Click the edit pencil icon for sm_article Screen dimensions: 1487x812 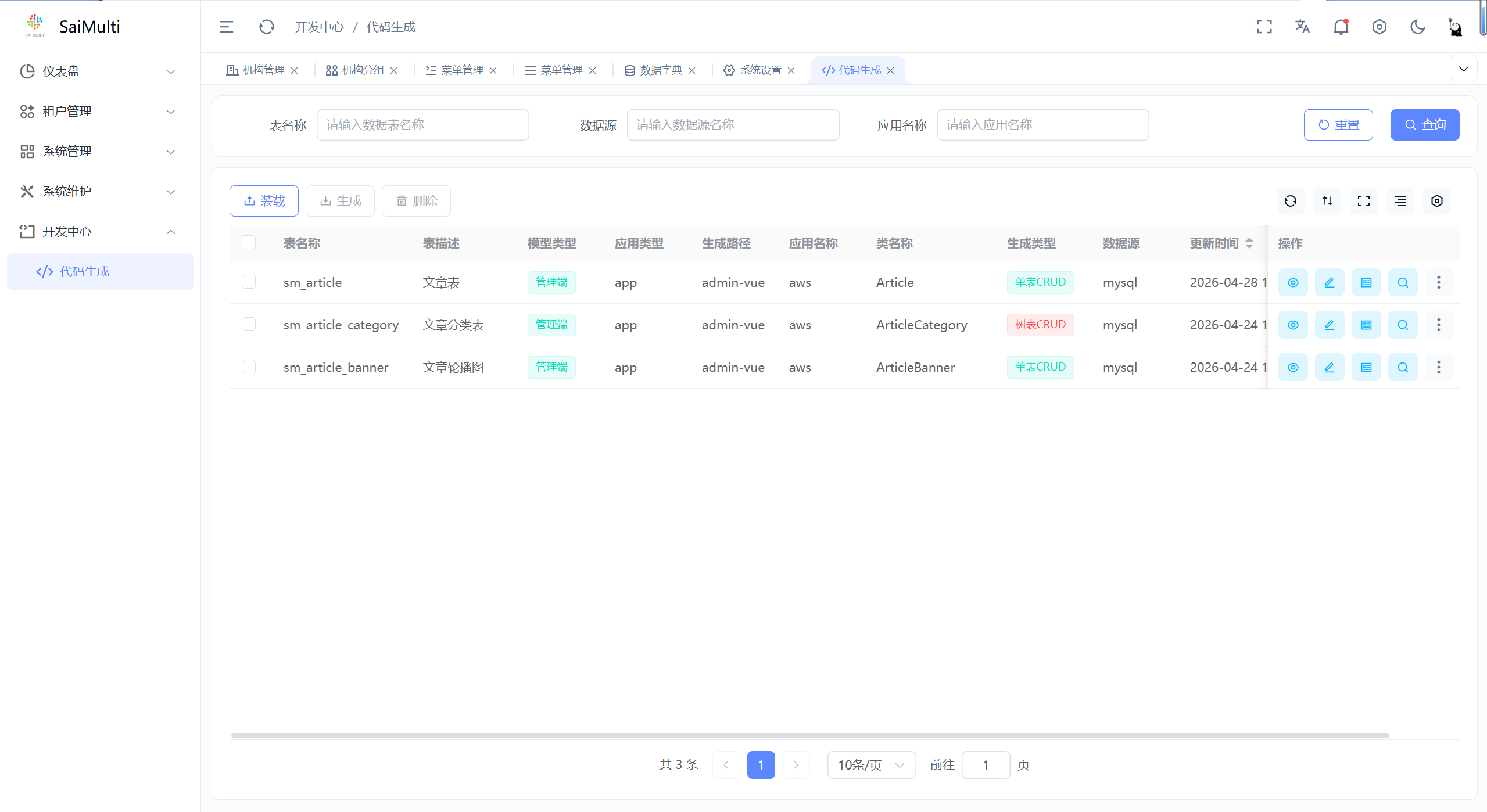(x=1329, y=282)
